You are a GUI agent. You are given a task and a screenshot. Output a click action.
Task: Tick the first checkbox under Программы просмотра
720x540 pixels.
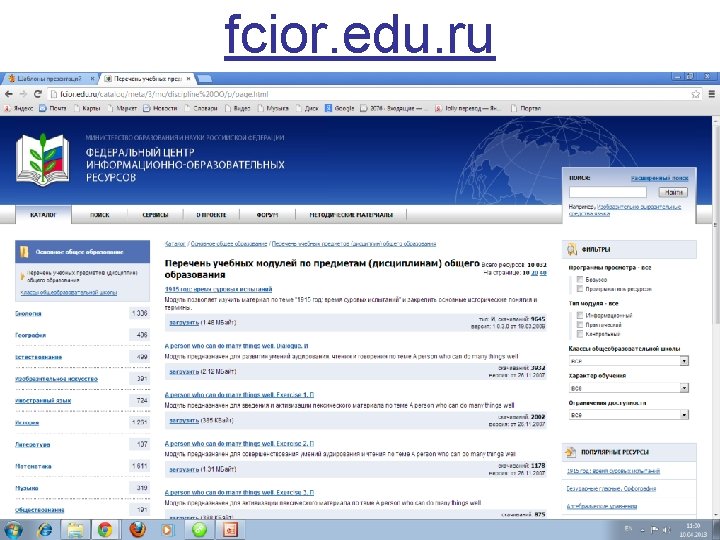(x=579, y=279)
